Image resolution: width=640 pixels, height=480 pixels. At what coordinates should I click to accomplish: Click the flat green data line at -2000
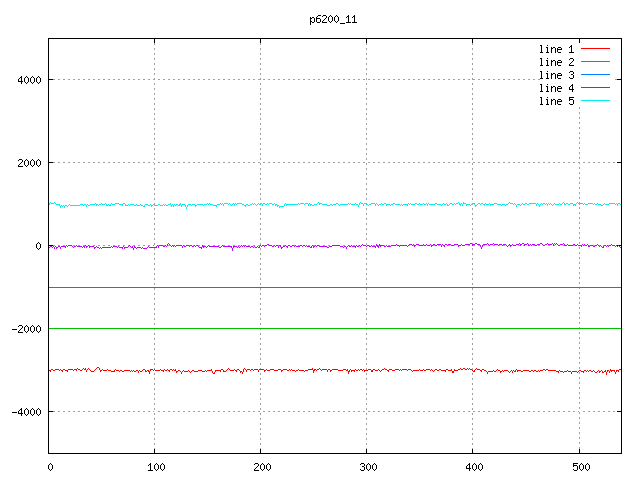coord(335,328)
